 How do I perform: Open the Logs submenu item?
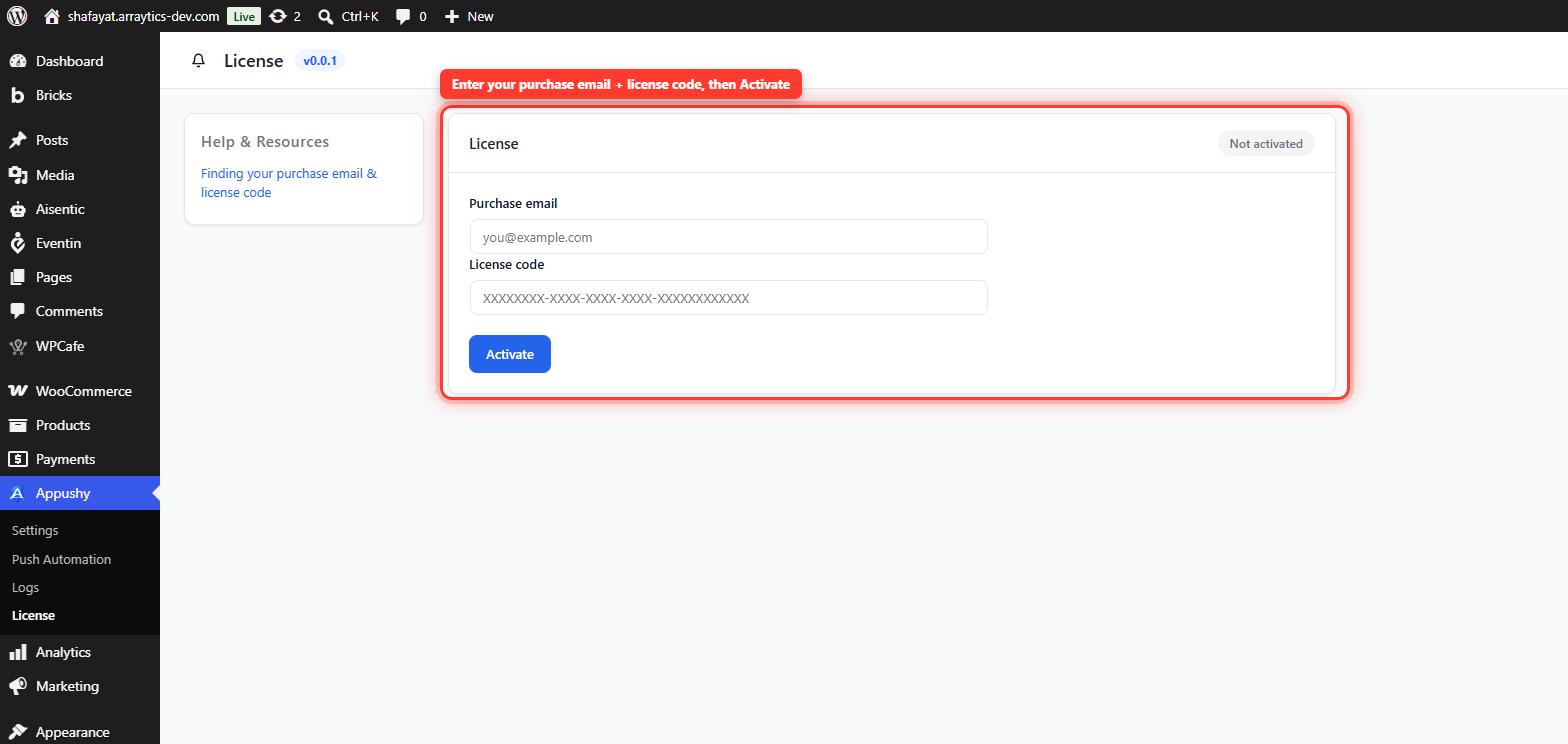click(x=25, y=587)
